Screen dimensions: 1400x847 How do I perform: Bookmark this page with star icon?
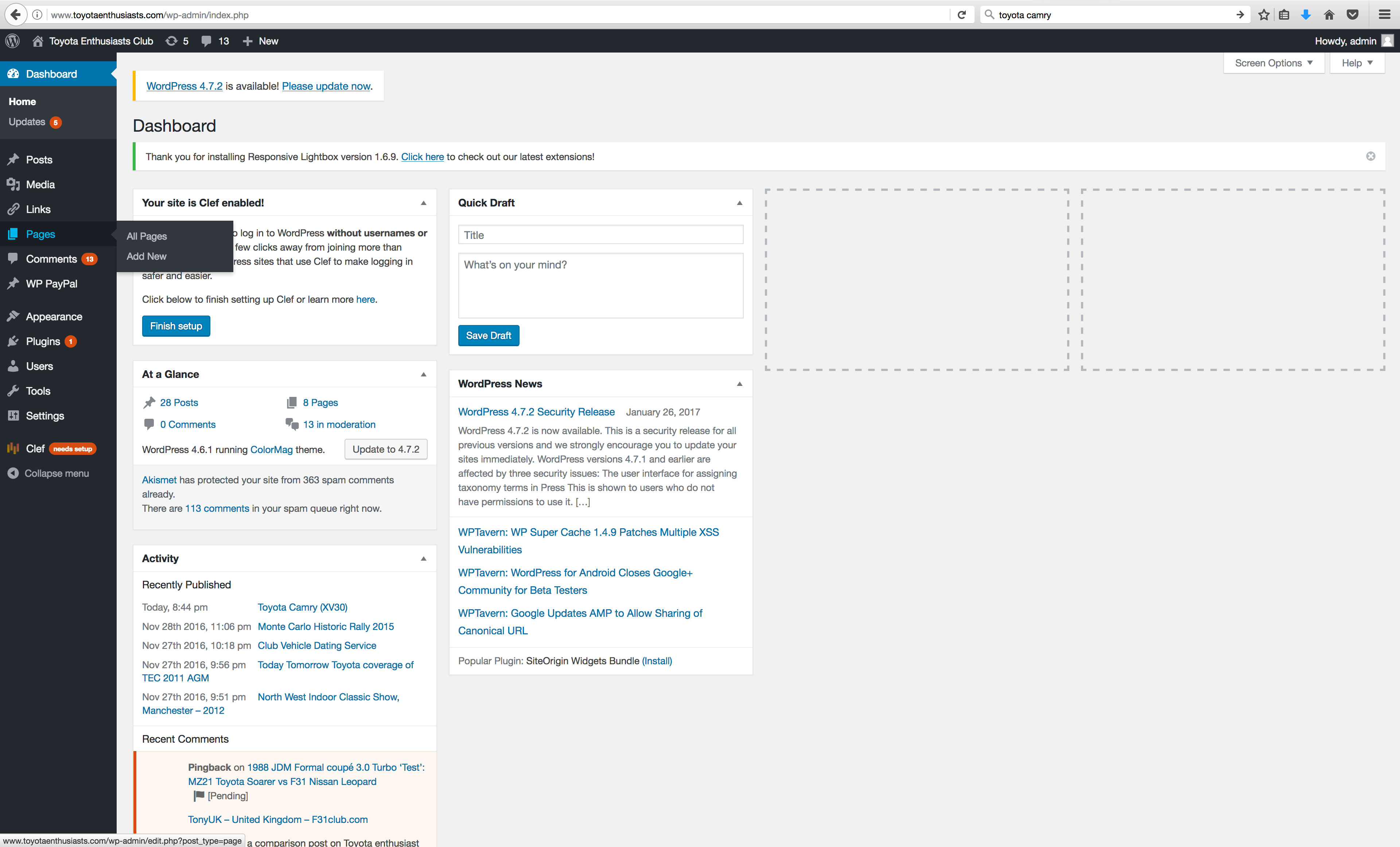coord(1264,15)
